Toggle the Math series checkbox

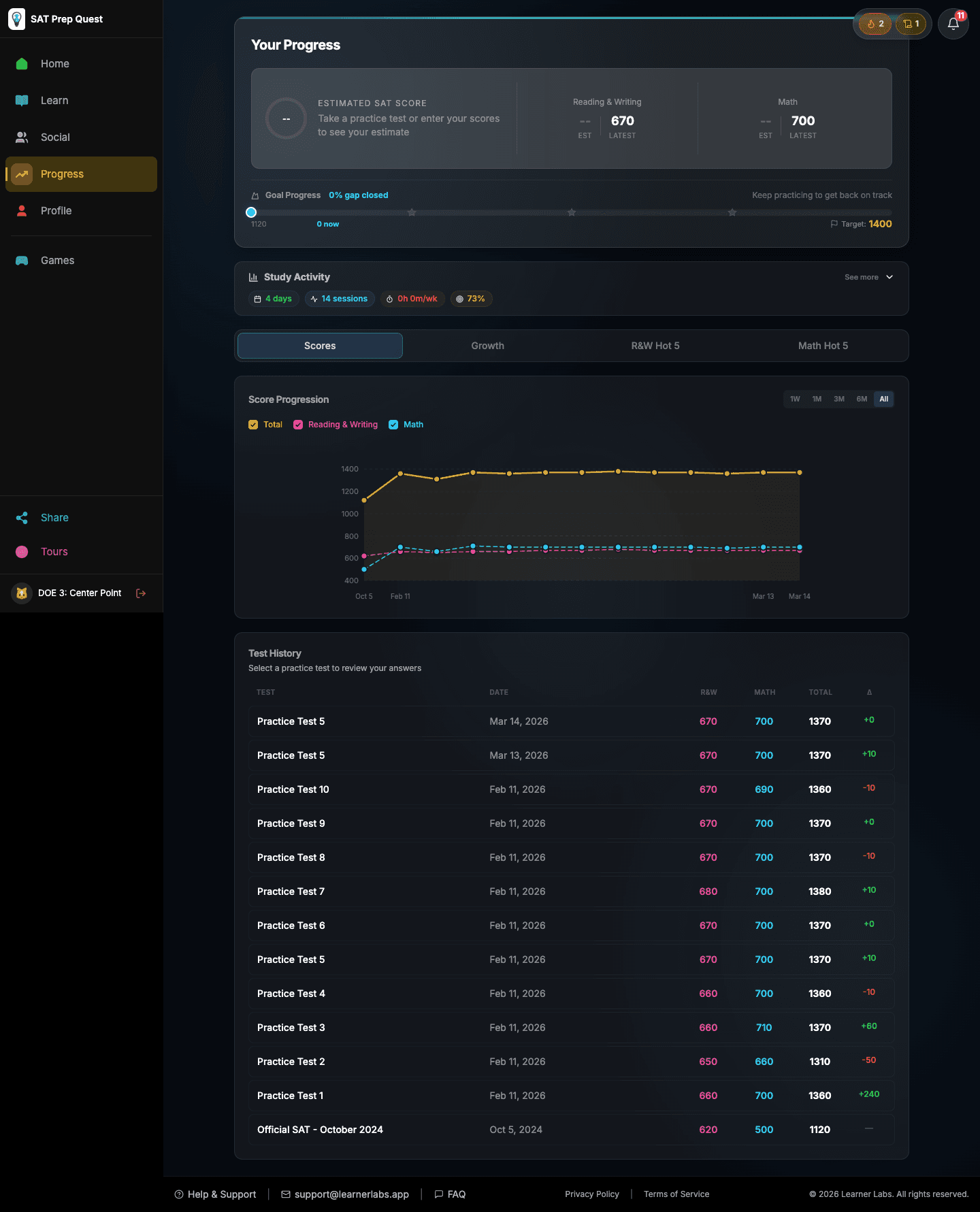[x=393, y=425]
